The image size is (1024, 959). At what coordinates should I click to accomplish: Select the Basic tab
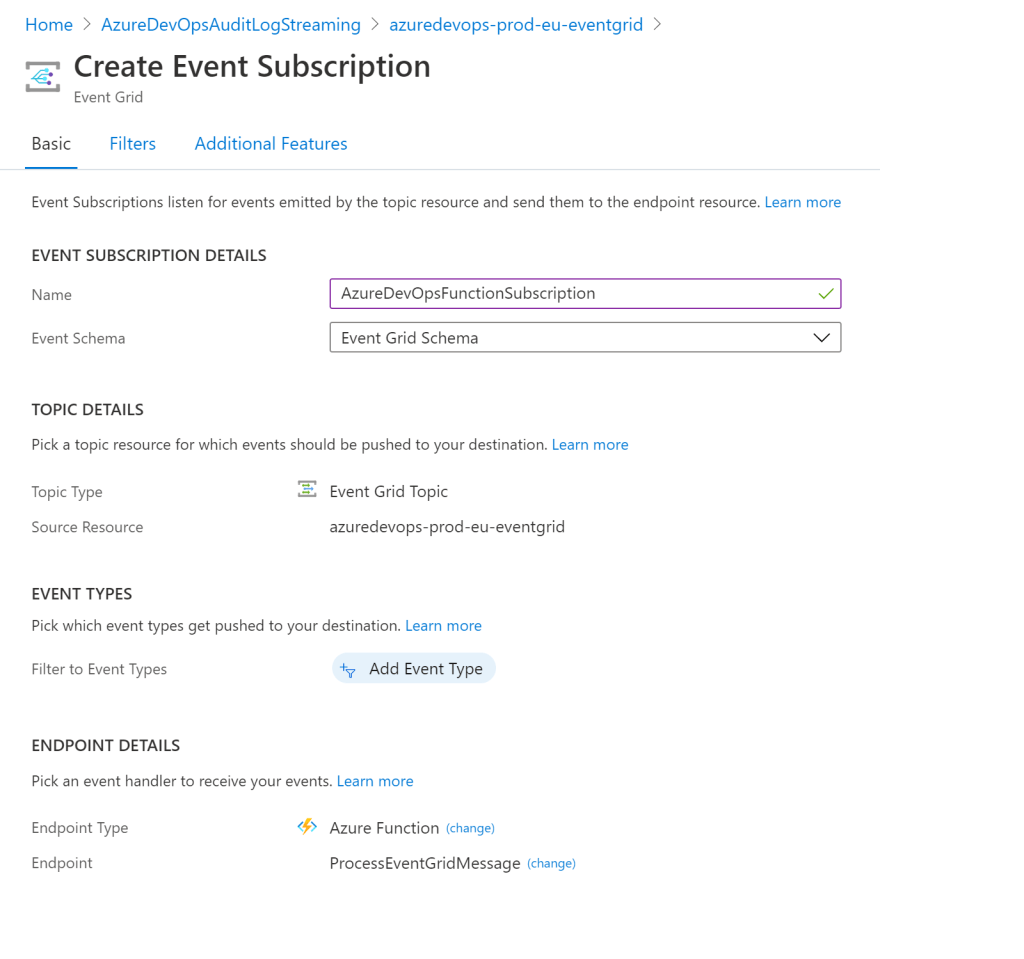[x=51, y=144]
